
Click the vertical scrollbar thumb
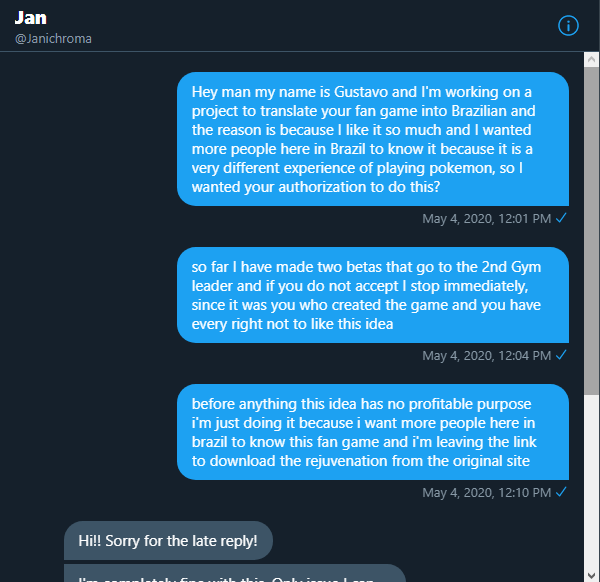[x=592, y=231]
